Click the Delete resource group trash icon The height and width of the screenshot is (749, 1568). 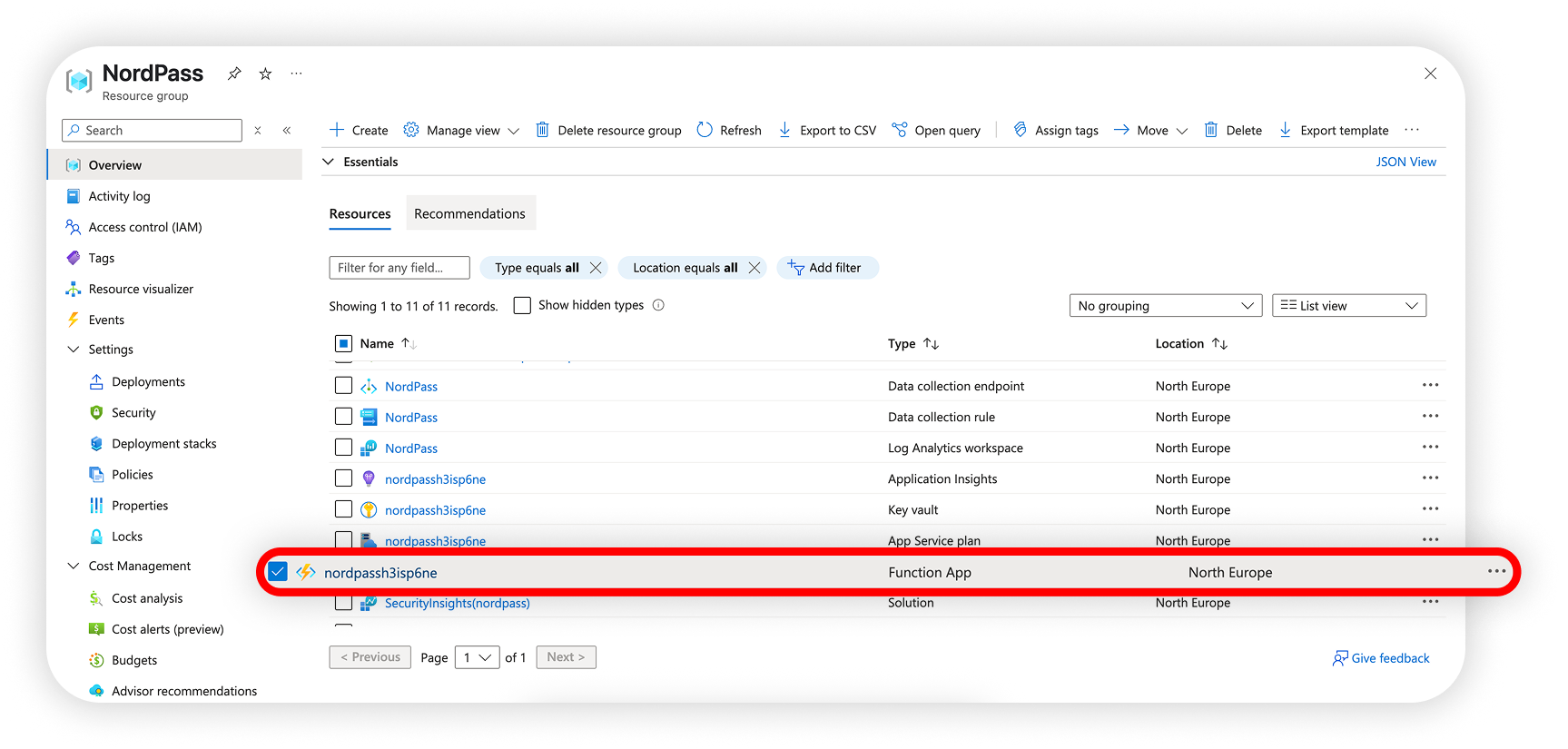tap(542, 130)
